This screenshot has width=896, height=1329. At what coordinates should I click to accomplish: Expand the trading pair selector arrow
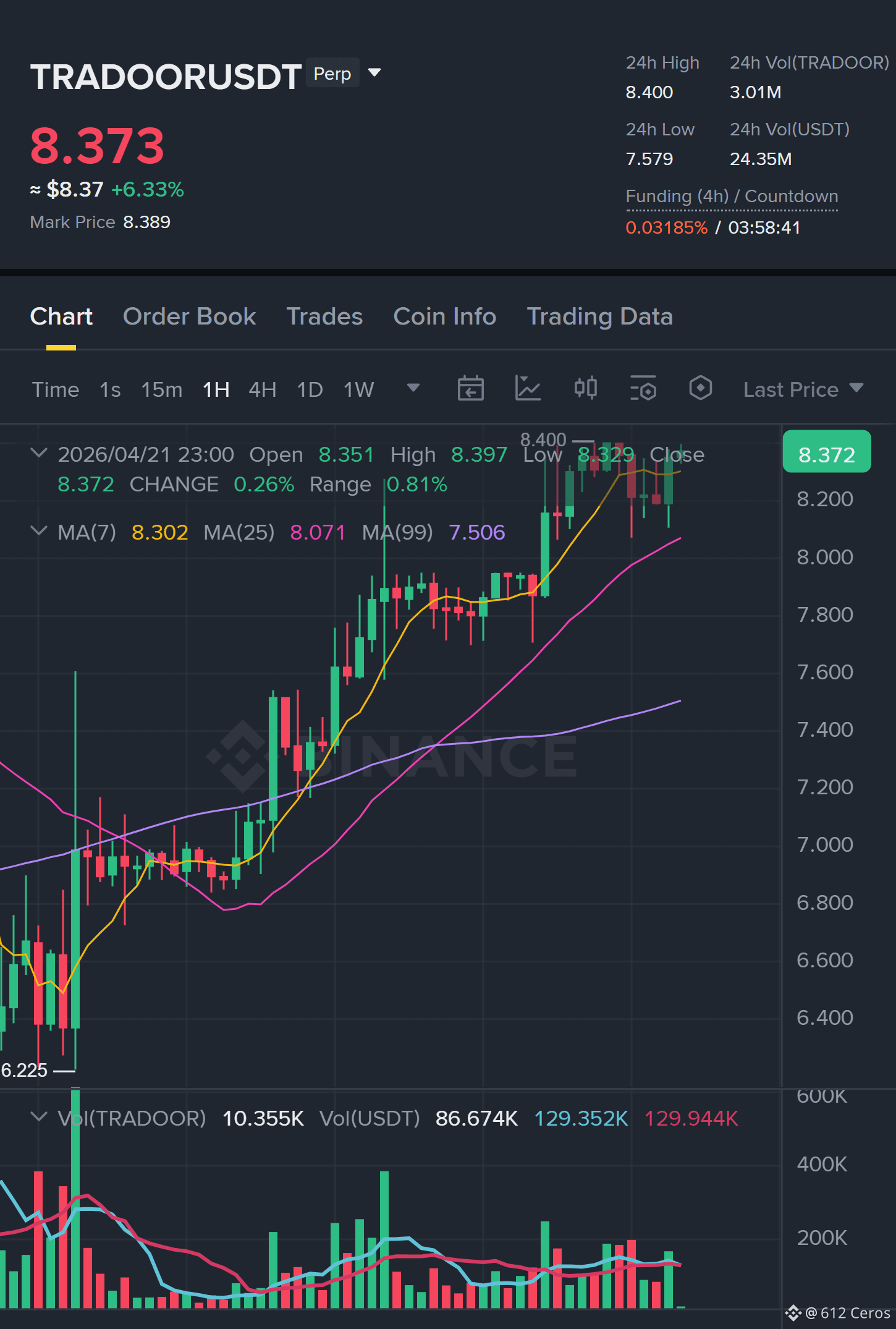pos(374,73)
